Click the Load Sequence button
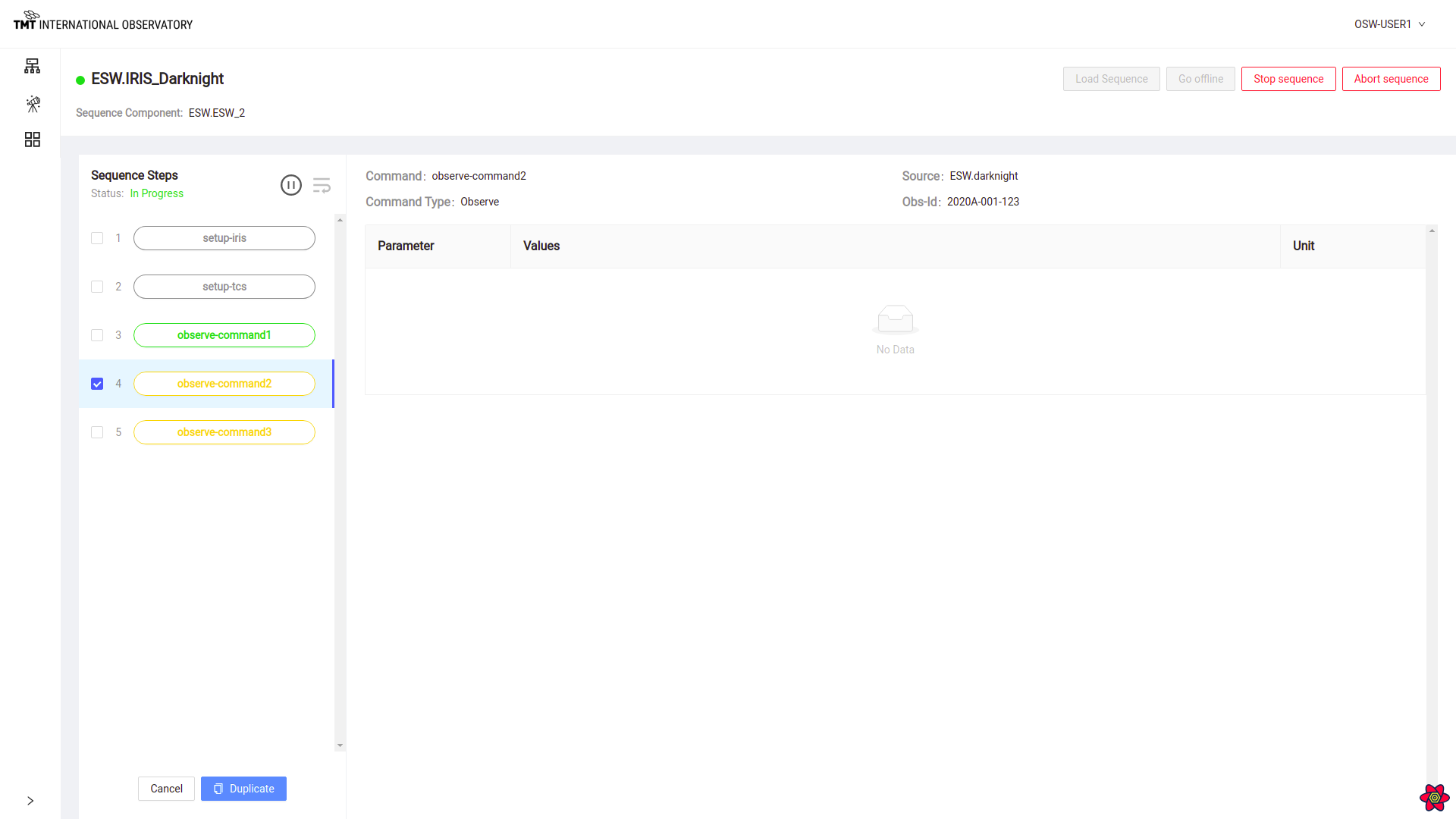This screenshot has width=1456, height=819. coord(1111,79)
